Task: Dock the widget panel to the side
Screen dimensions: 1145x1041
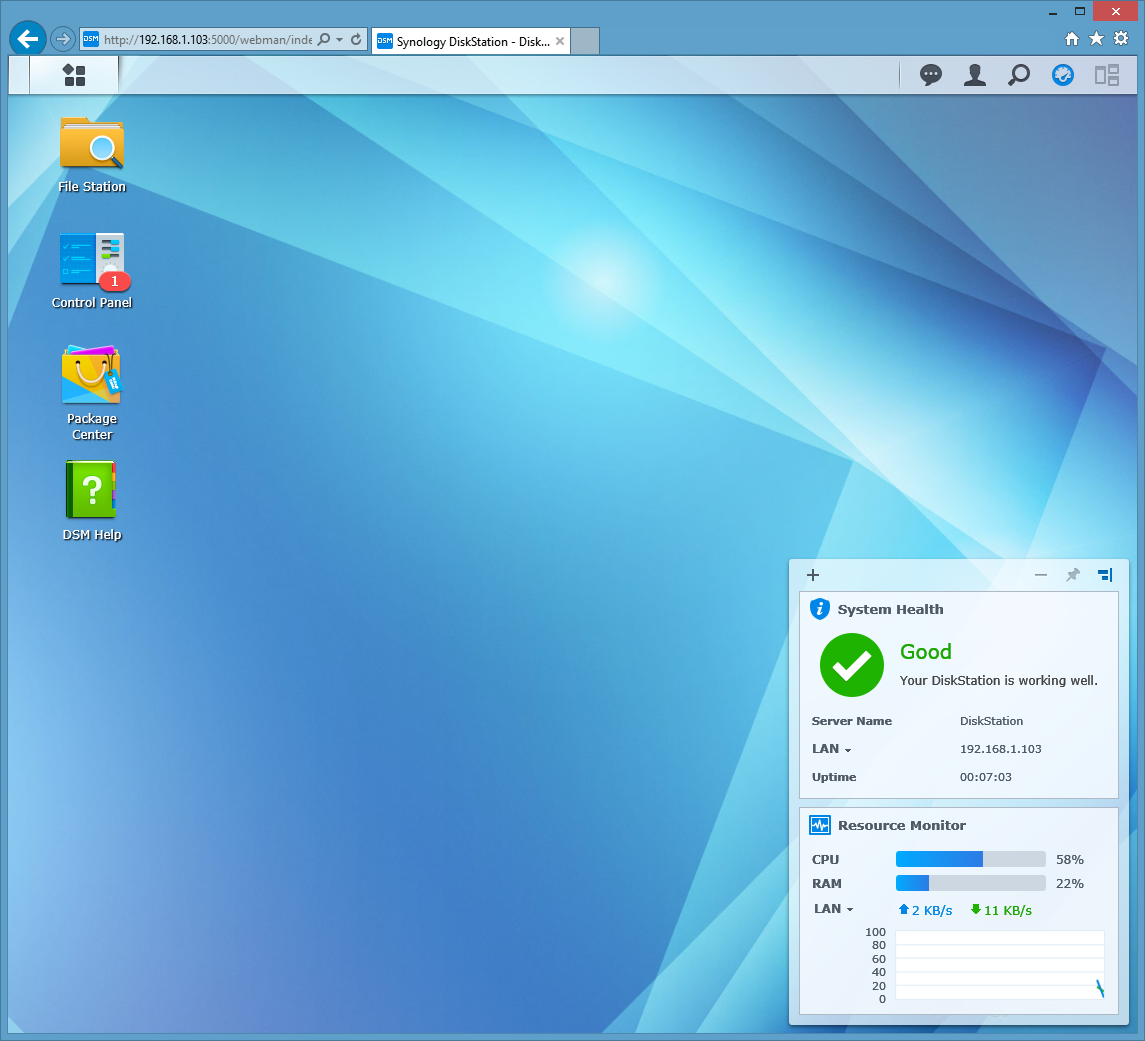Action: [1105, 575]
